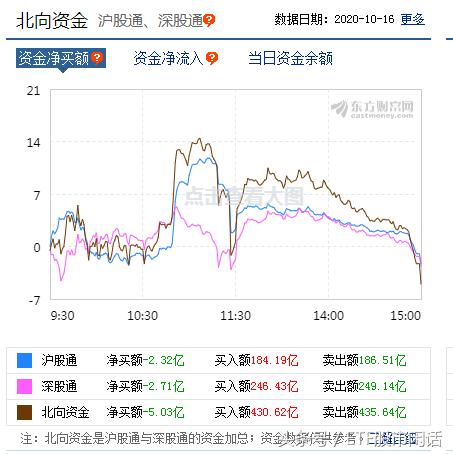The image size is (453, 454).
Task: Click buy amount 246.43亿
Action: click(x=274, y=386)
